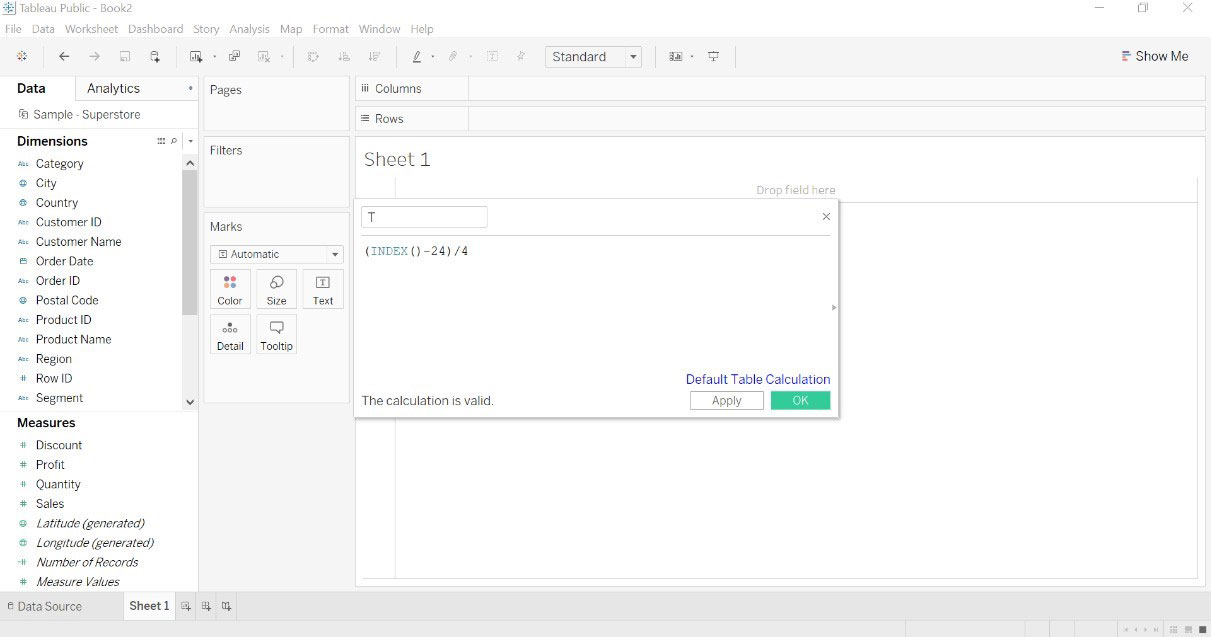Click the Add new data source icon
This screenshot has height=637, width=1211.
point(155,57)
